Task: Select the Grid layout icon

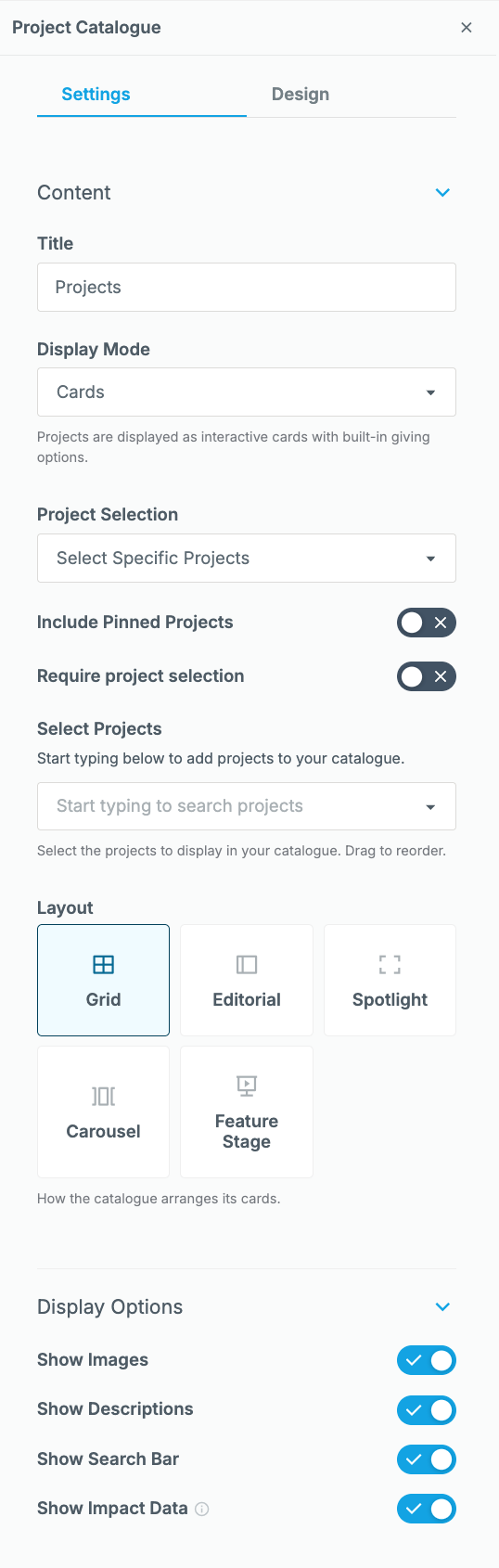Action: (x=103, y=965)
